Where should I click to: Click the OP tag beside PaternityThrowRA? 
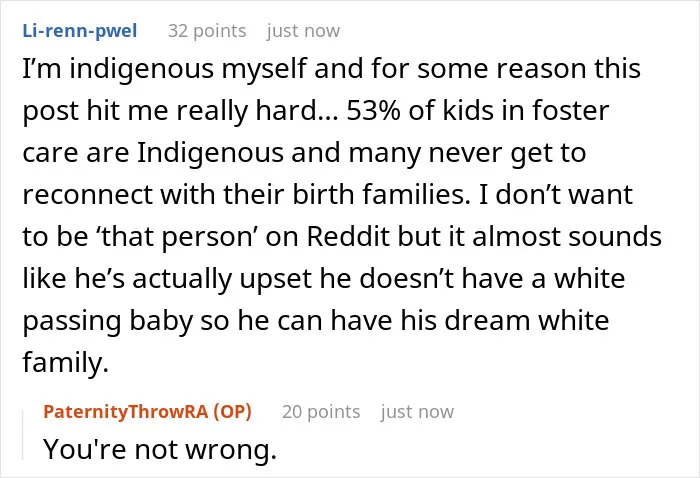click(x=232, y=411)
